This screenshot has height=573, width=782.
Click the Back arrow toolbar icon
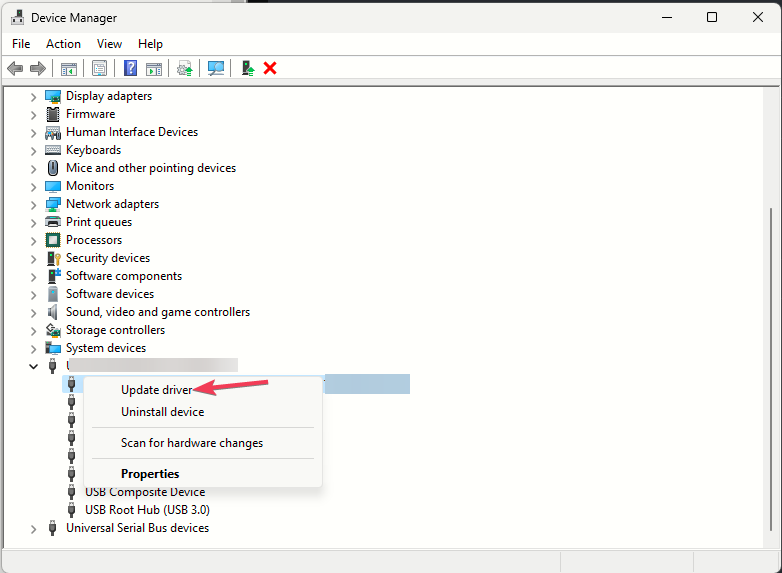point(15,68)
